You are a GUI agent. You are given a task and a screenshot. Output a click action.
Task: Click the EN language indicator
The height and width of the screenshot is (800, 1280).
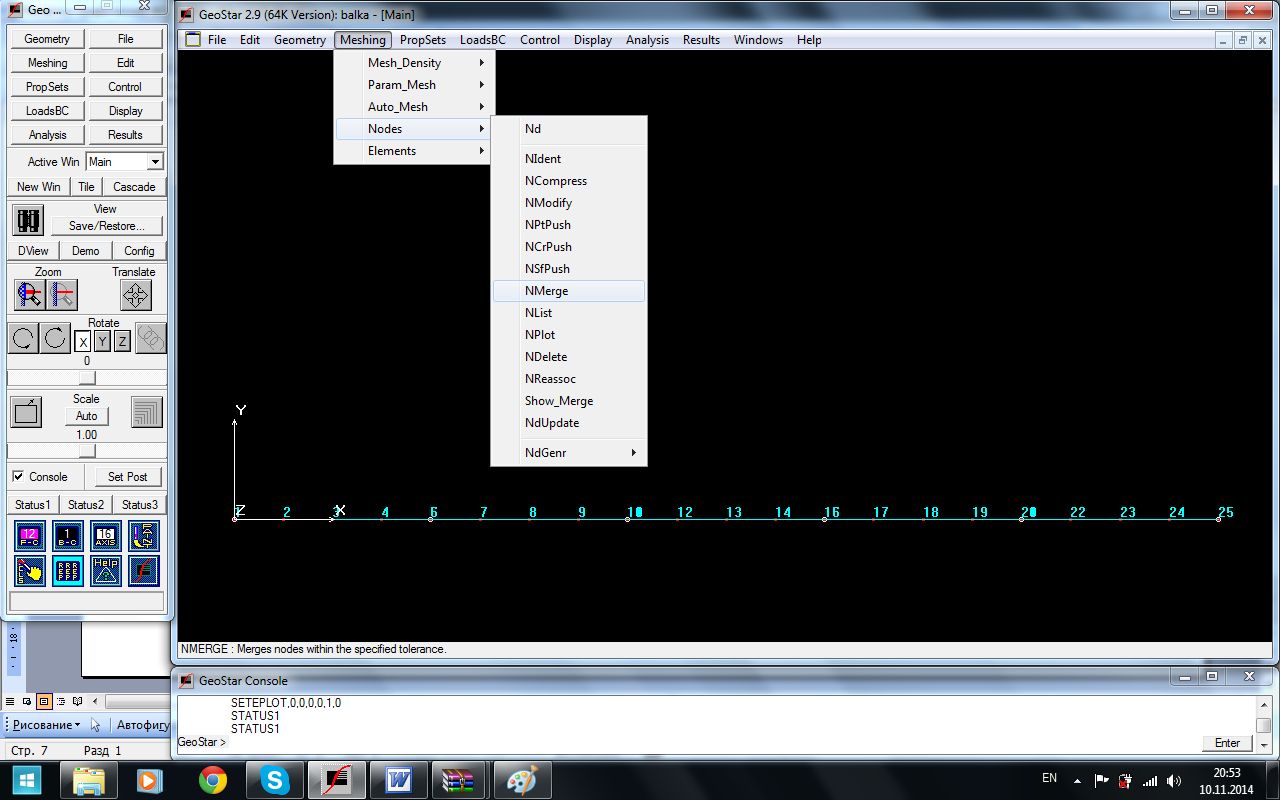(1049, 778)
